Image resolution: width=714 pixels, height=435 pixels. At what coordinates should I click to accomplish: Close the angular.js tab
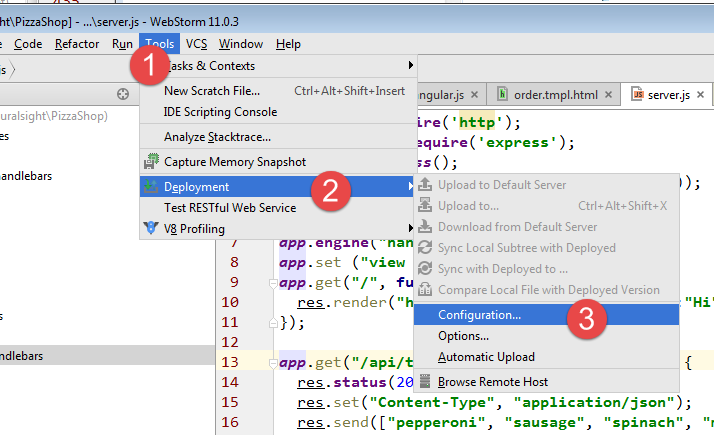(x=474, y=95)
